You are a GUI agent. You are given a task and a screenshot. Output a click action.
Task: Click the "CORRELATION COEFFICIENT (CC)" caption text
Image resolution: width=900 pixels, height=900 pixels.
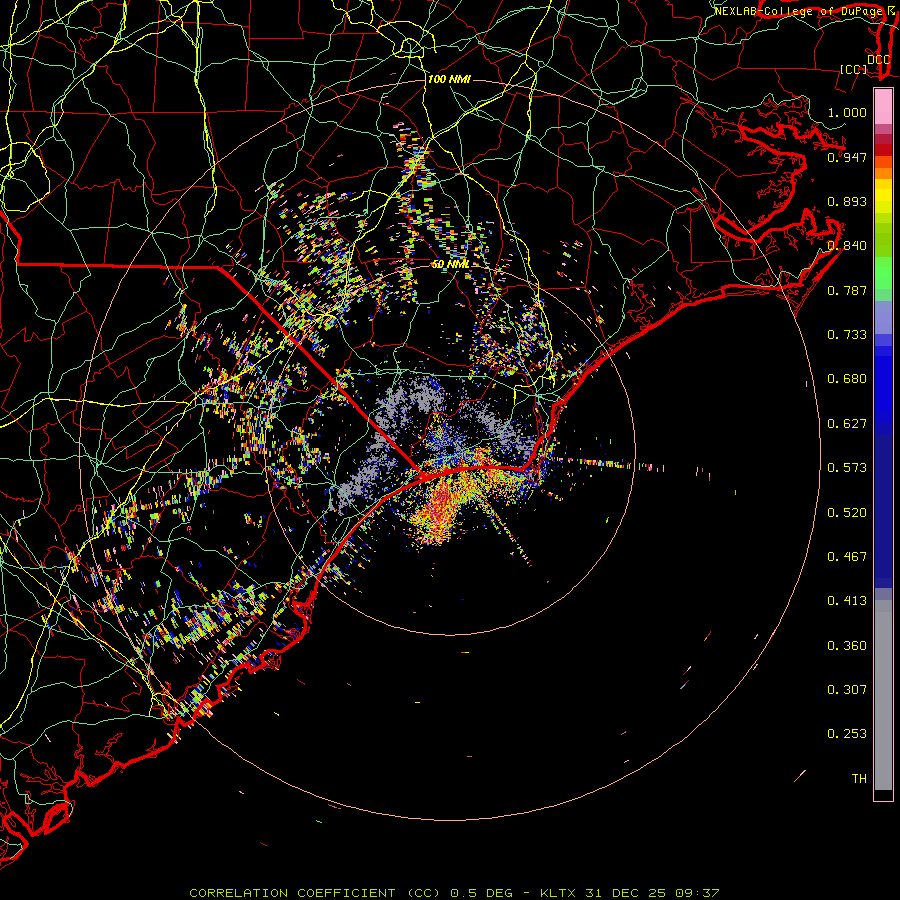pyautogui.click(x=316, y=893)
